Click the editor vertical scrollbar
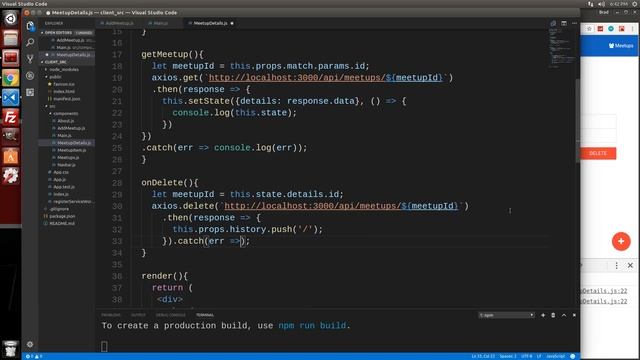 point(578,121)
